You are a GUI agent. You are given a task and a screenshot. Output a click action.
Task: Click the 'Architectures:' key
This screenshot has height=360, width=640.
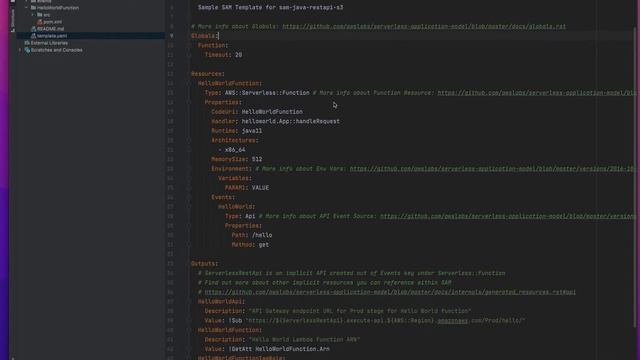(x=235, y=140)
